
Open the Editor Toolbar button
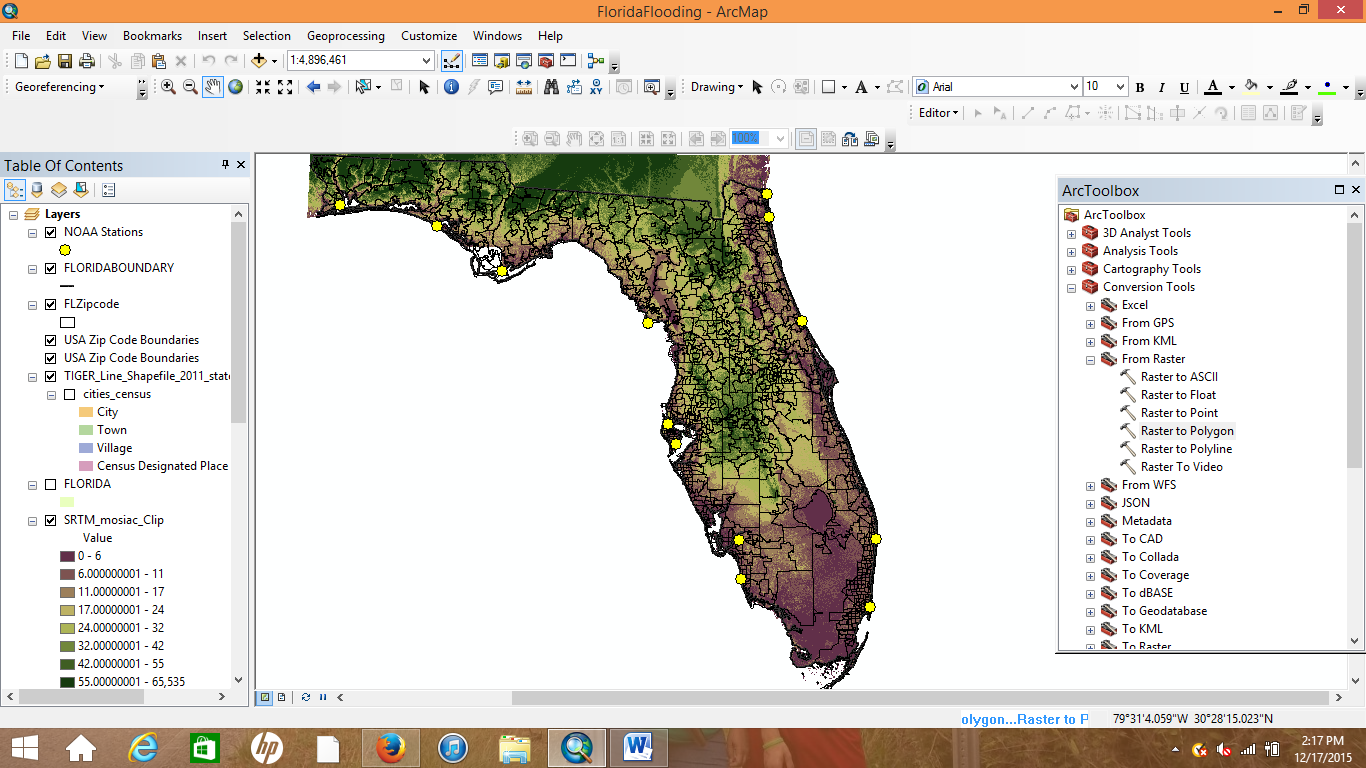pos(451,61)
